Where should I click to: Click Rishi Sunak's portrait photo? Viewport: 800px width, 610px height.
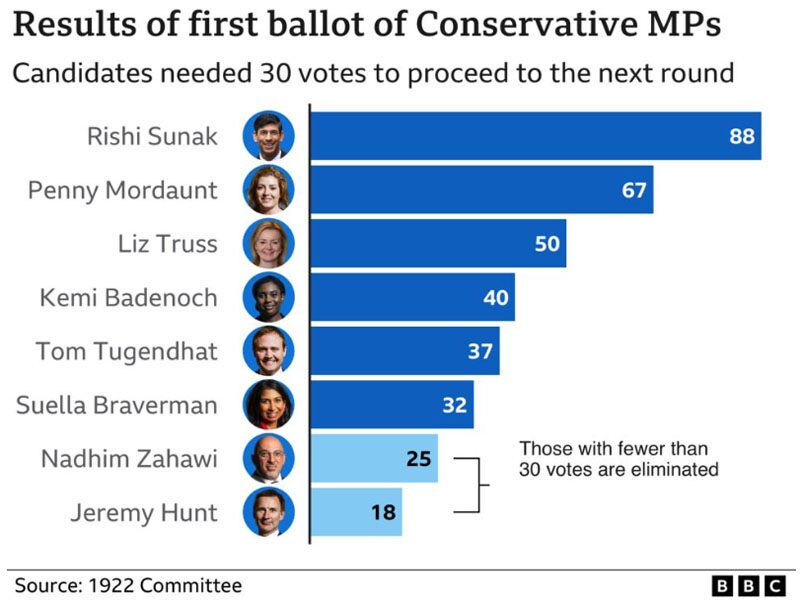click(269, 136)
